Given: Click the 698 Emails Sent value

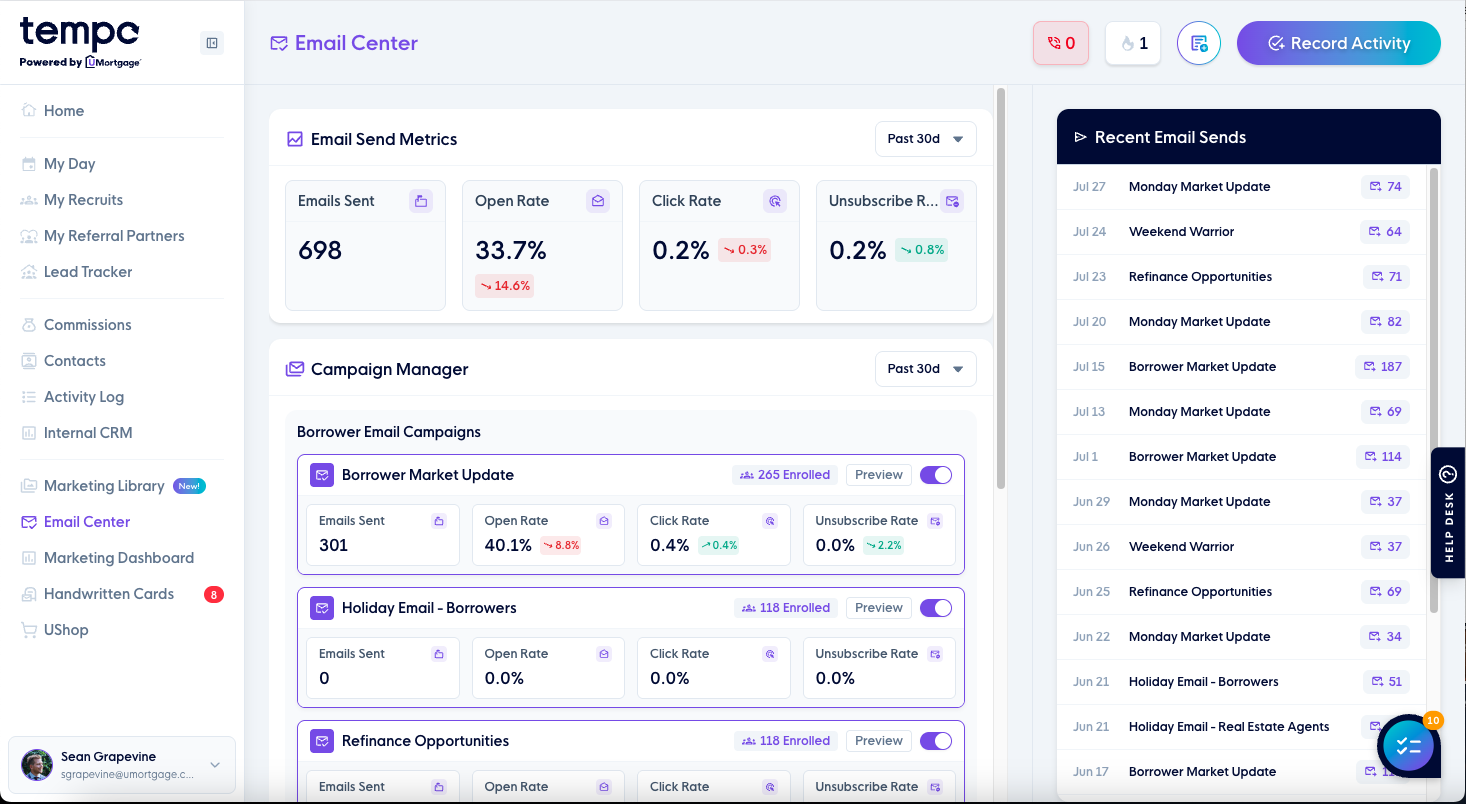Looking at the screenshot, I should pos(320,250).
